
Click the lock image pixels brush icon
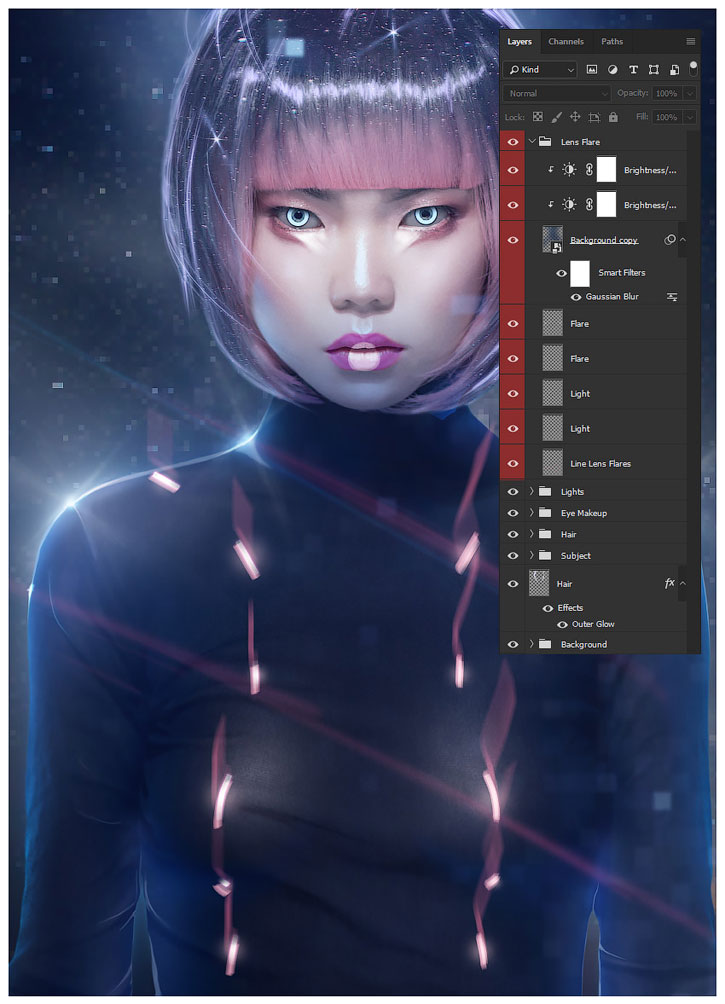pos(557,117)
